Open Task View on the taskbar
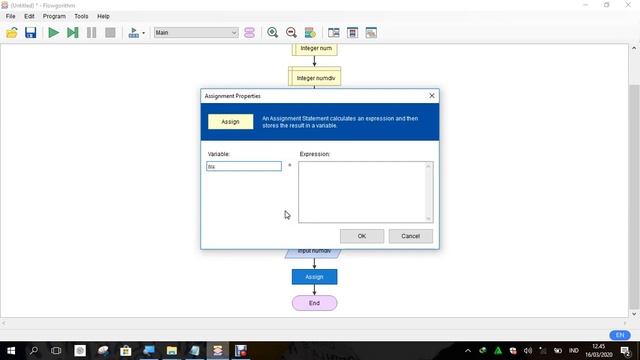The image size is (640, 360). [x=56, y=351]
